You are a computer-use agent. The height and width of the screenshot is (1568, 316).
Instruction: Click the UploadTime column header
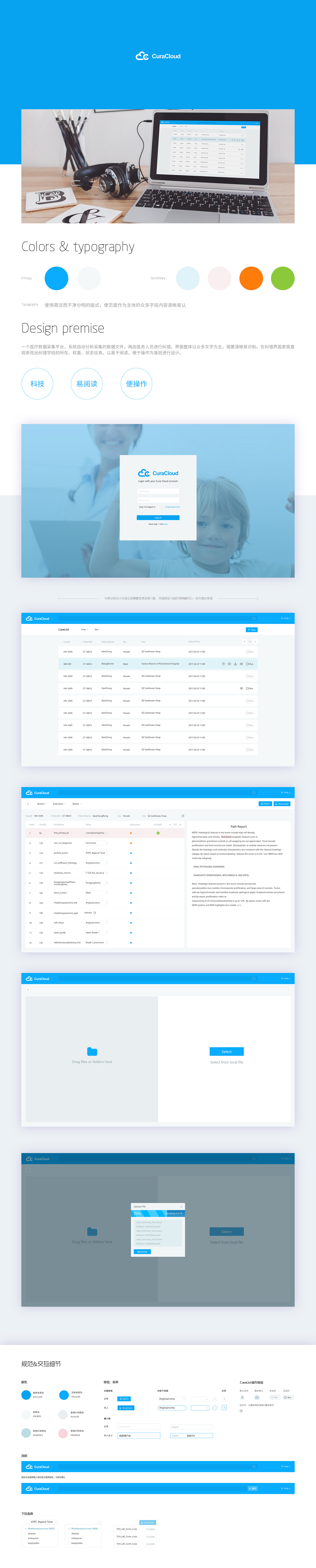[x=194, y=642]
